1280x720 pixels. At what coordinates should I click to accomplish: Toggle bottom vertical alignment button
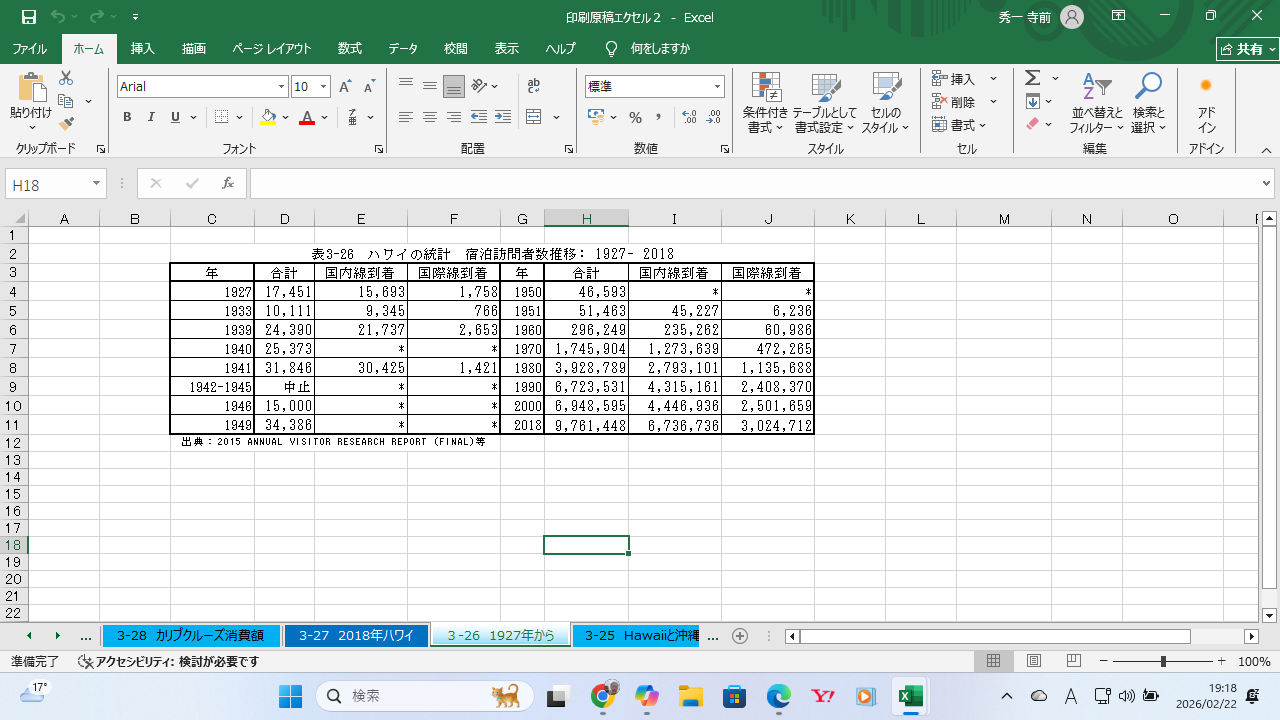[x=454, y=87]
